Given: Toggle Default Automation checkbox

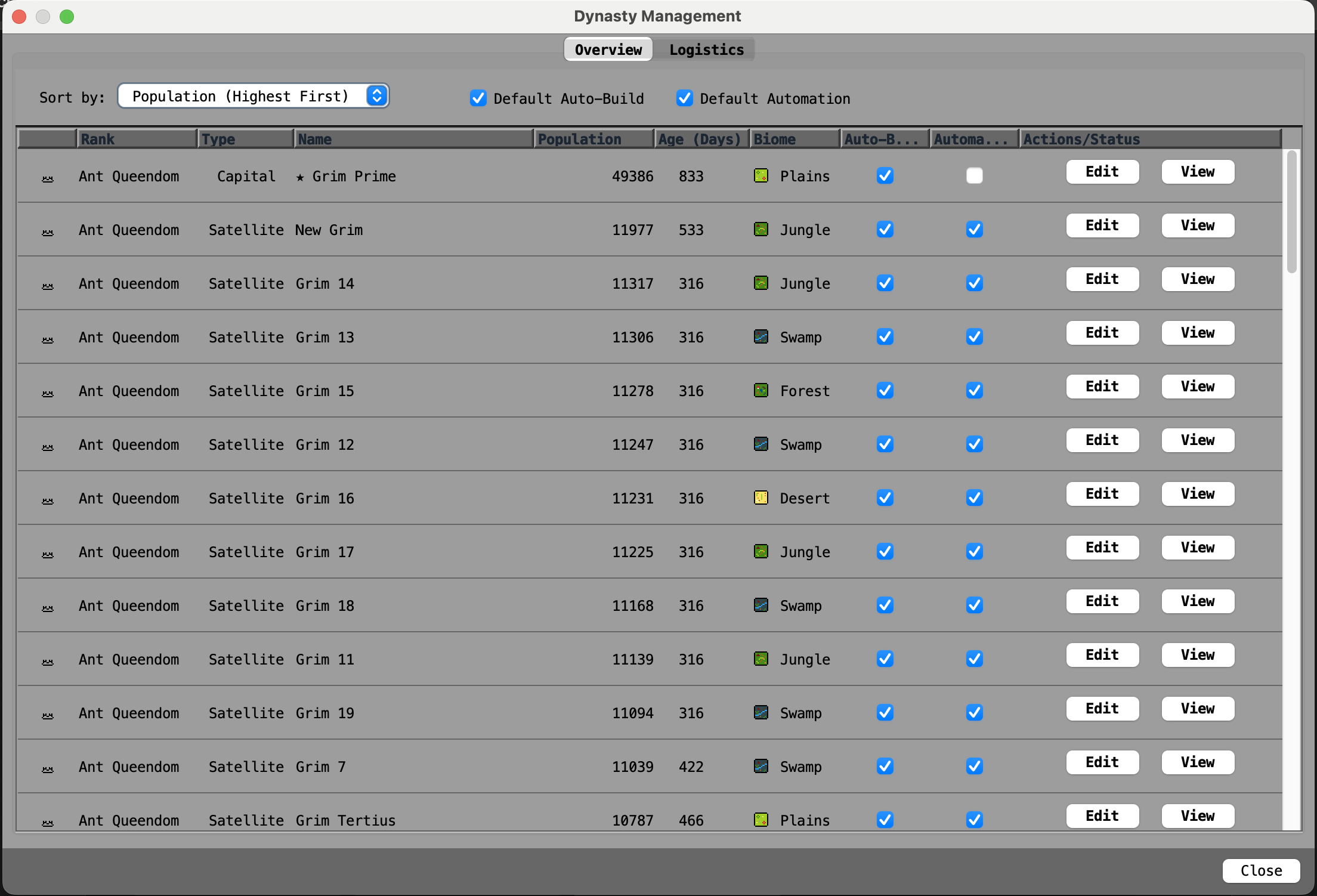Looking at the screenshot, I should (x=684, y=98).
